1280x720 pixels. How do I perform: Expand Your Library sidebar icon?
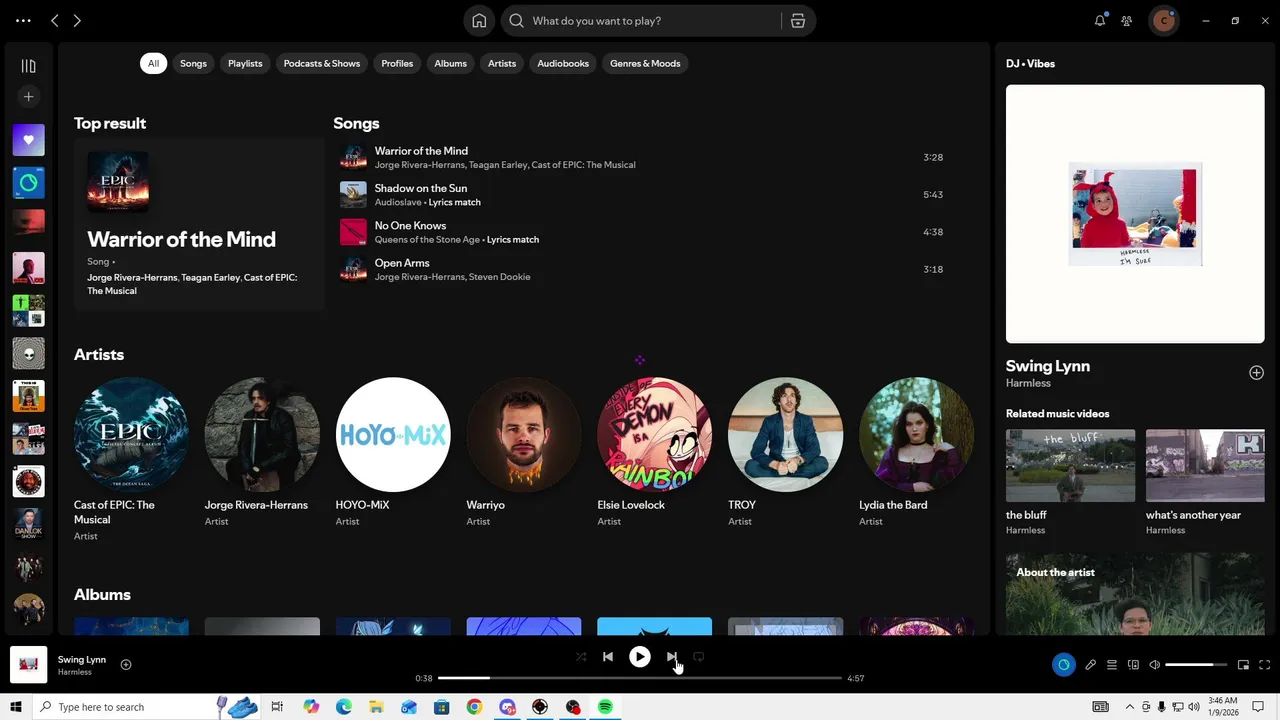(28, 66)
